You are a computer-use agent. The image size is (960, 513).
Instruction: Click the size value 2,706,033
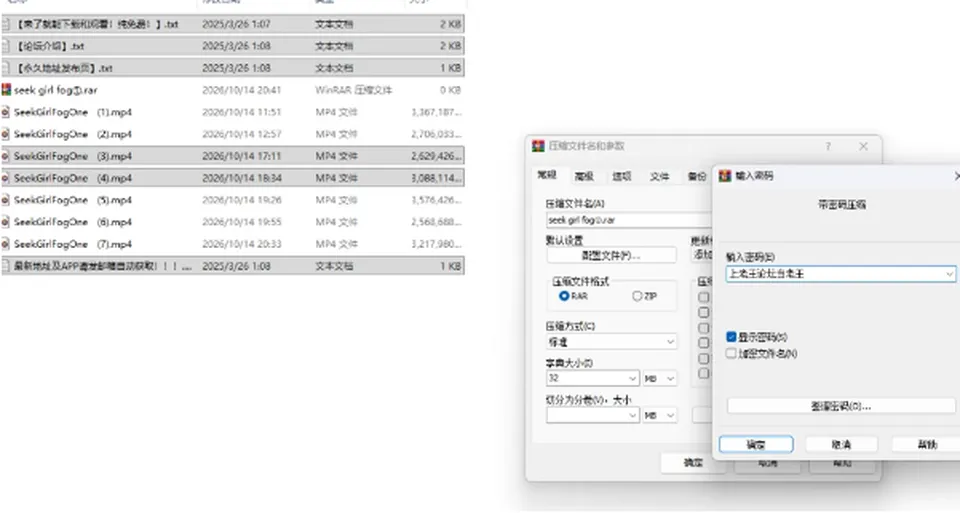[x=436, y=134]
